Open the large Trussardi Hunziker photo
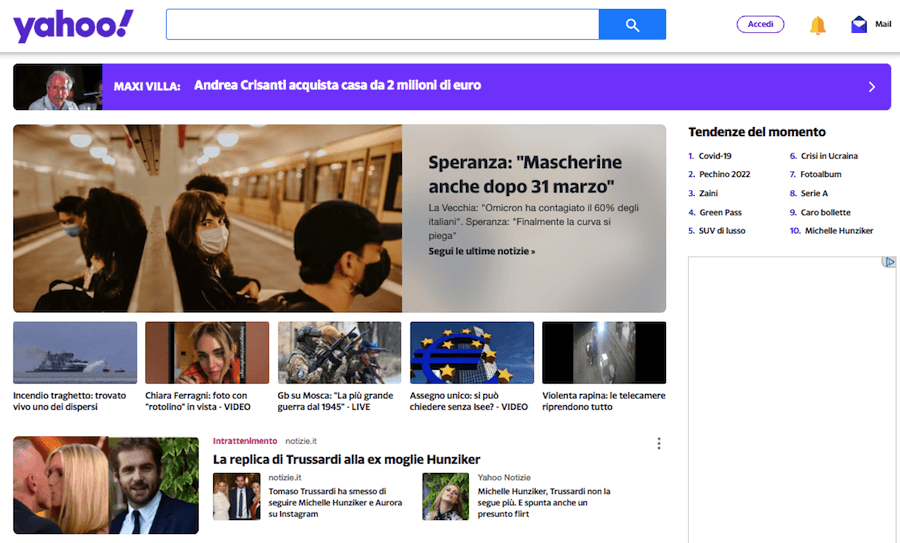This screenshot has height=543, width=900. pyautogui.click(x=106, y=486)
